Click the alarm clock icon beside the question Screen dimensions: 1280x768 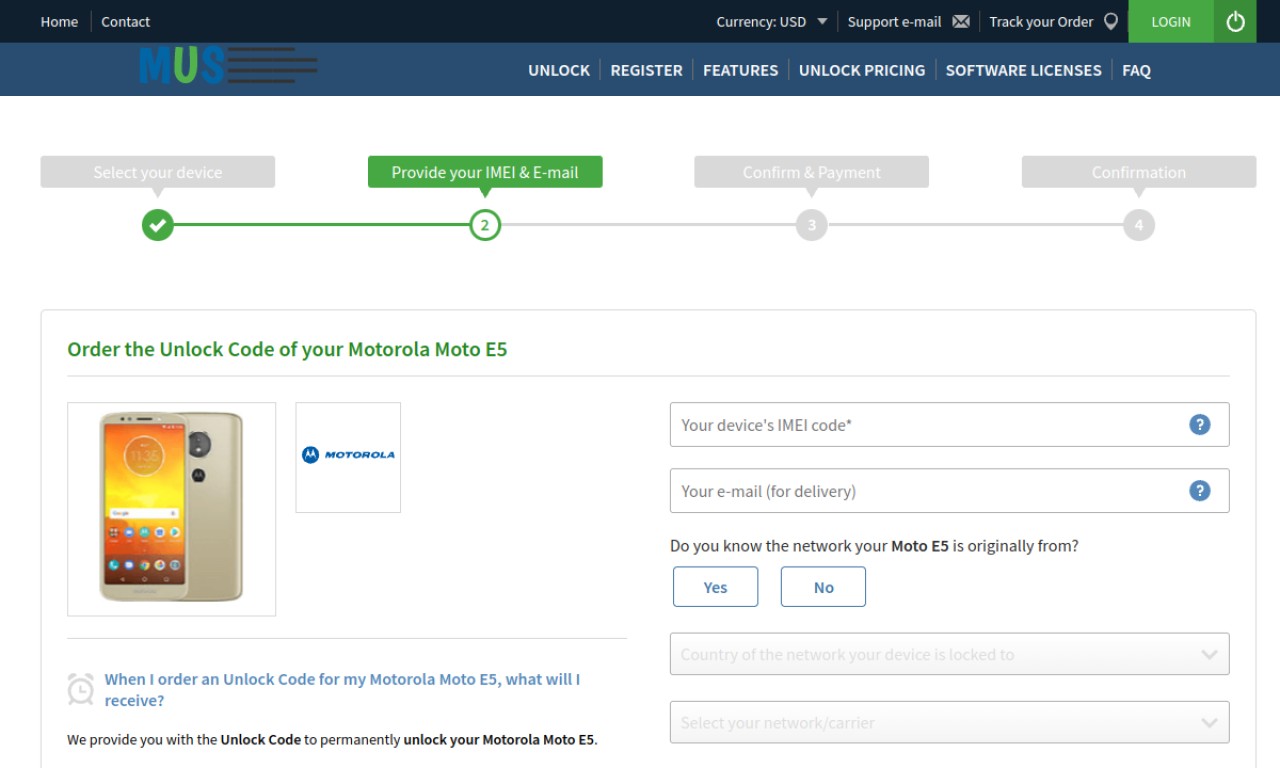pos(81,689)
